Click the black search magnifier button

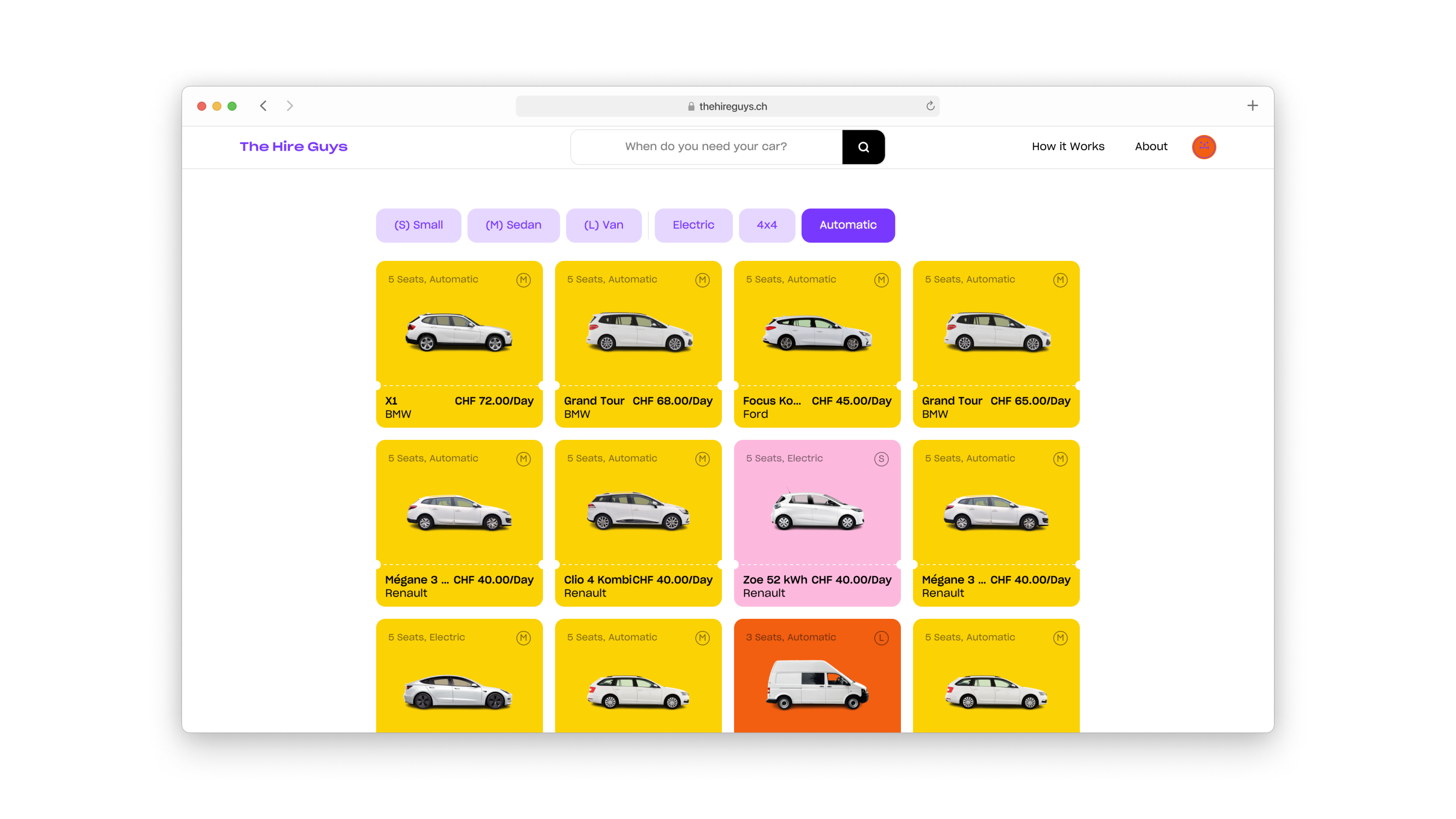point(863,147)
